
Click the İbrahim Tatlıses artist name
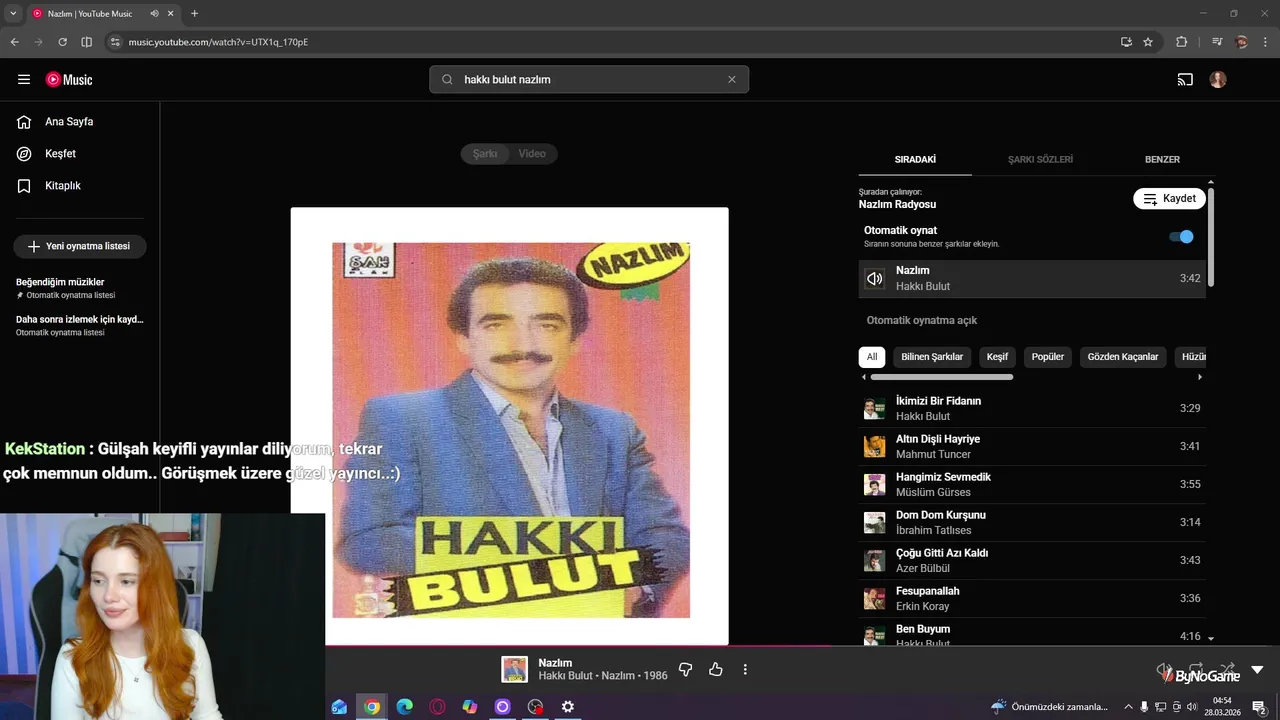933,531
